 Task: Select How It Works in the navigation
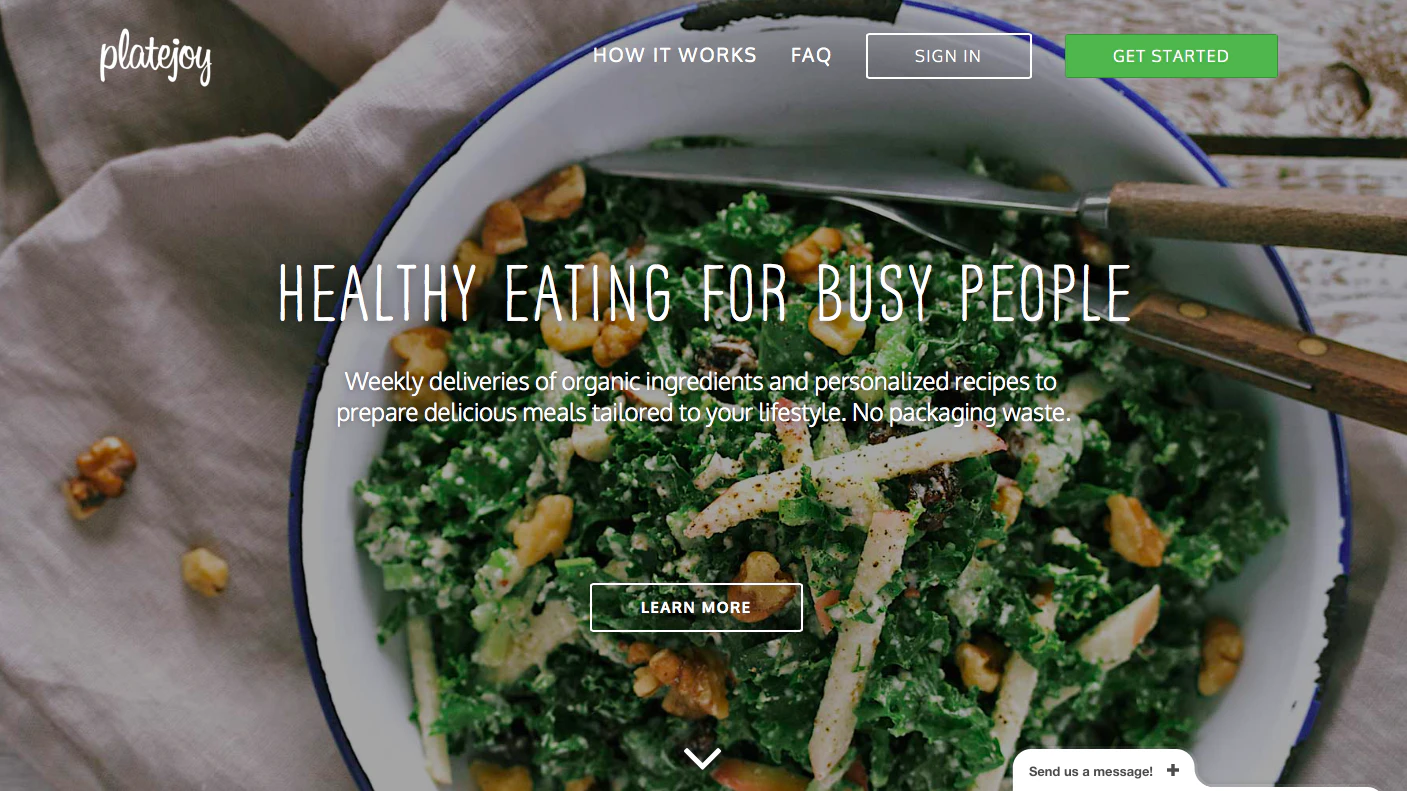point(675,55)
